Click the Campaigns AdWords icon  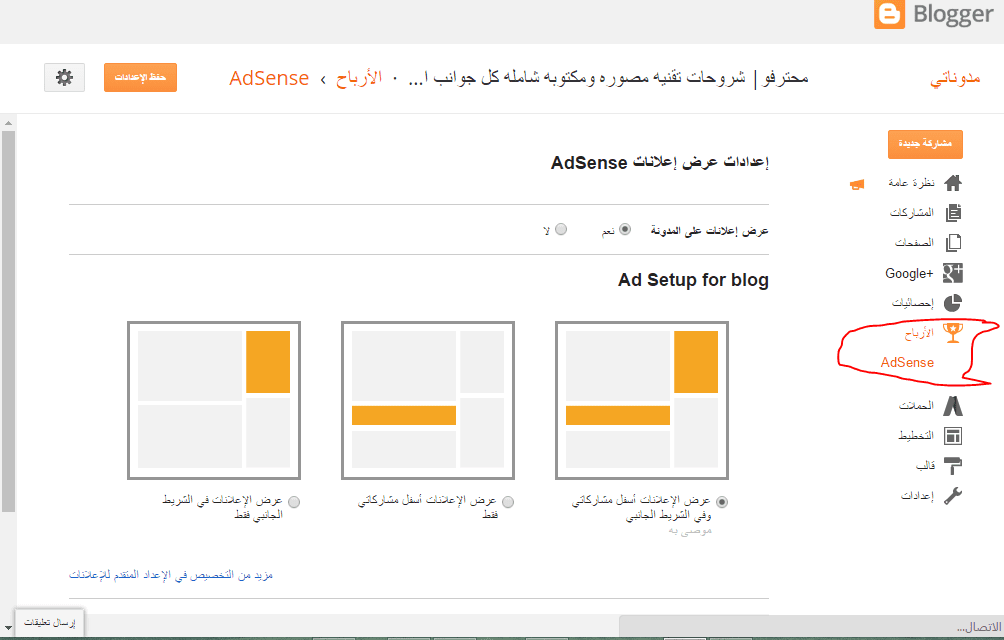pos(953,406)
